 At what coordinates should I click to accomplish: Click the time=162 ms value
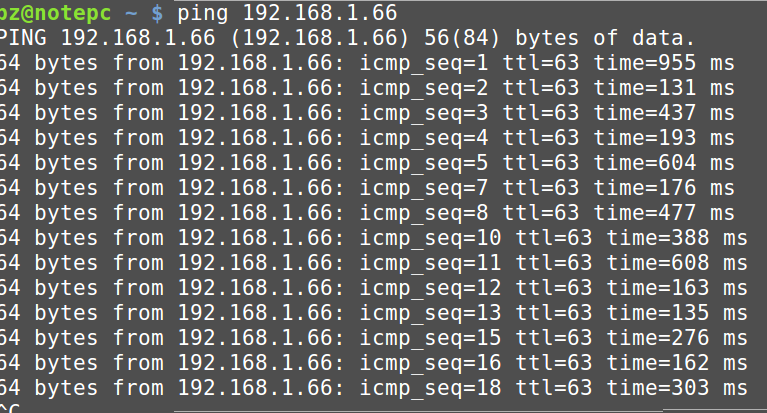coord(677,363)
